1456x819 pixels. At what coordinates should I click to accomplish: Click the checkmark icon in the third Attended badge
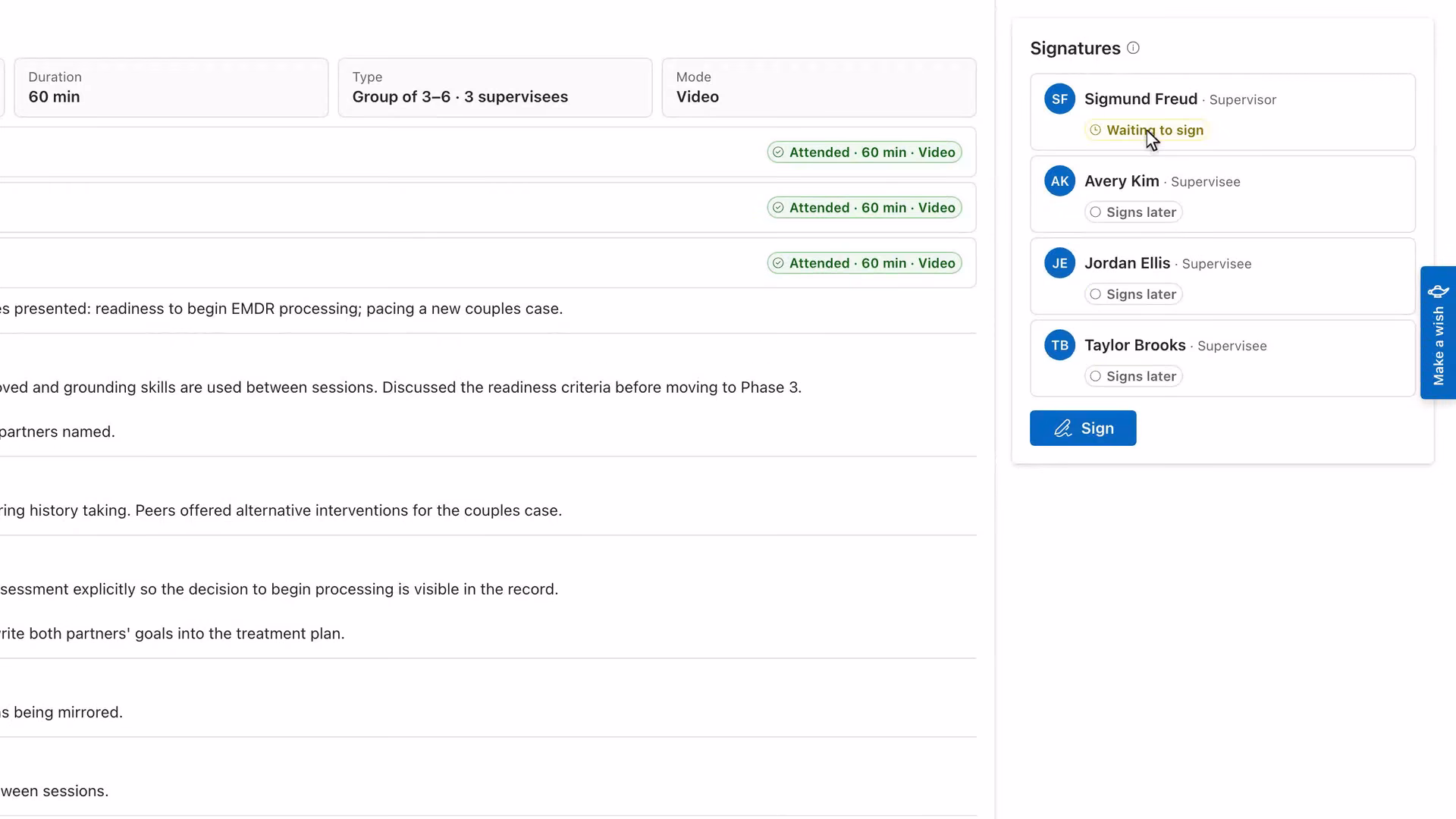point(778,263)
